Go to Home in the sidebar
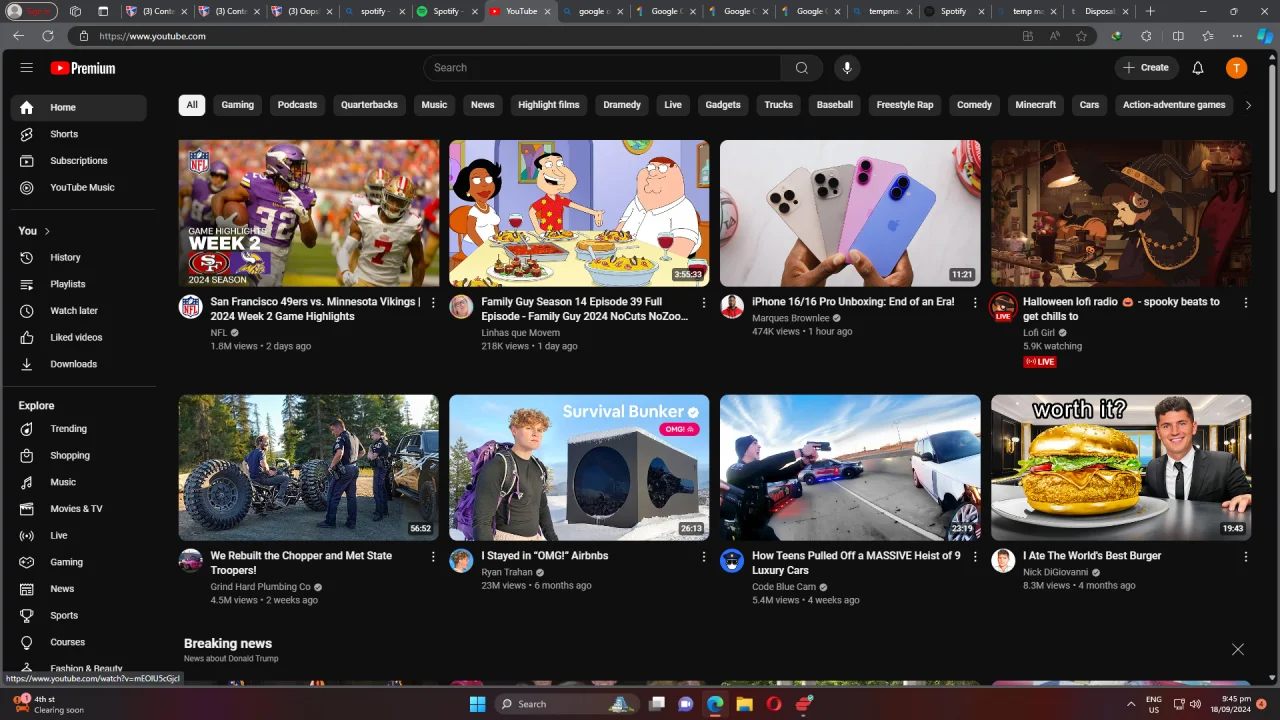This screenshot has width=1280, height=720. [x=78, y=108]
